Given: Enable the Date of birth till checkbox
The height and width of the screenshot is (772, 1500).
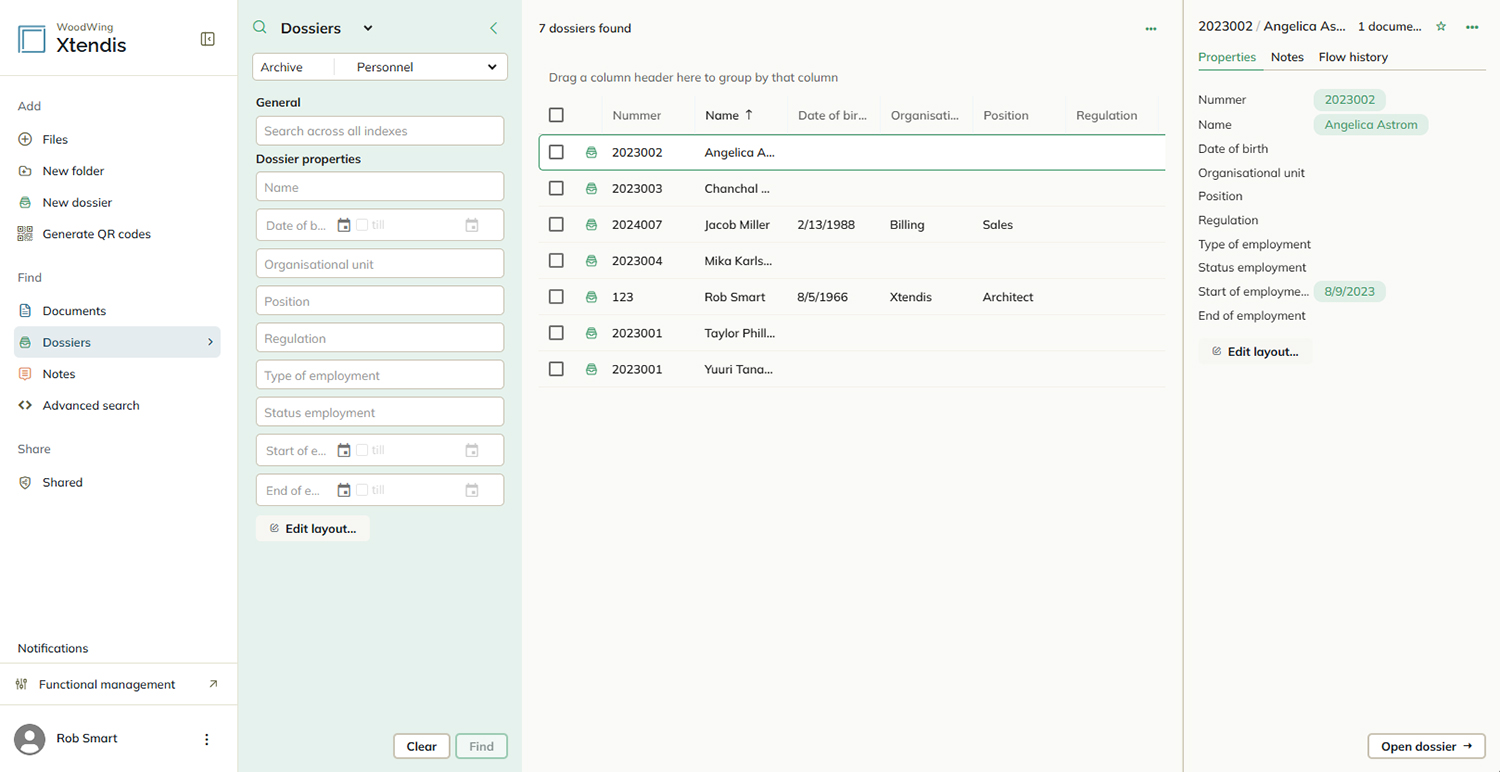Looking at the screenshot, I should click(362, 225).
